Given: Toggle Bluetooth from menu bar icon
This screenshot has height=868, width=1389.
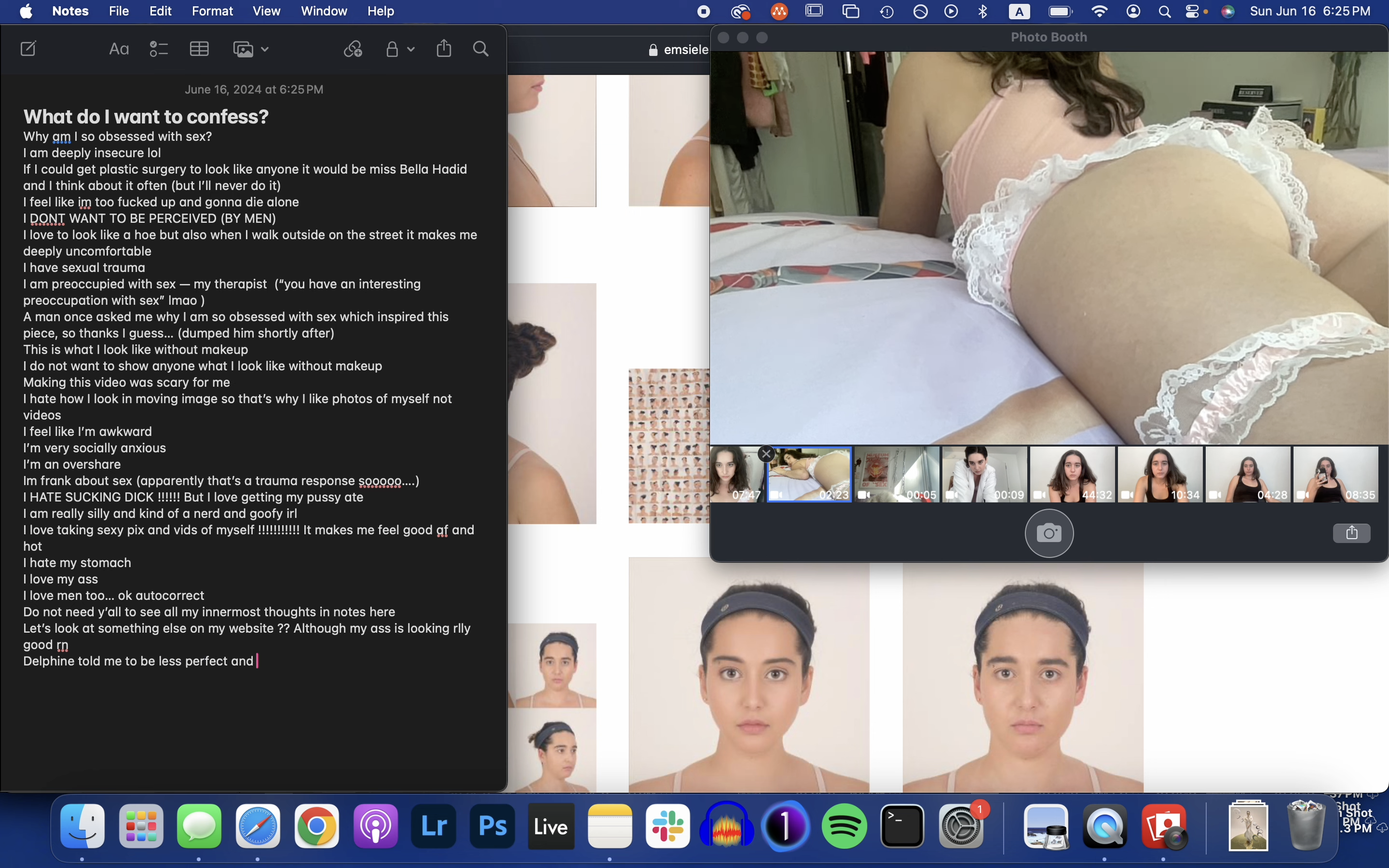Looking at the screenshot, I should tap(982, 12).
